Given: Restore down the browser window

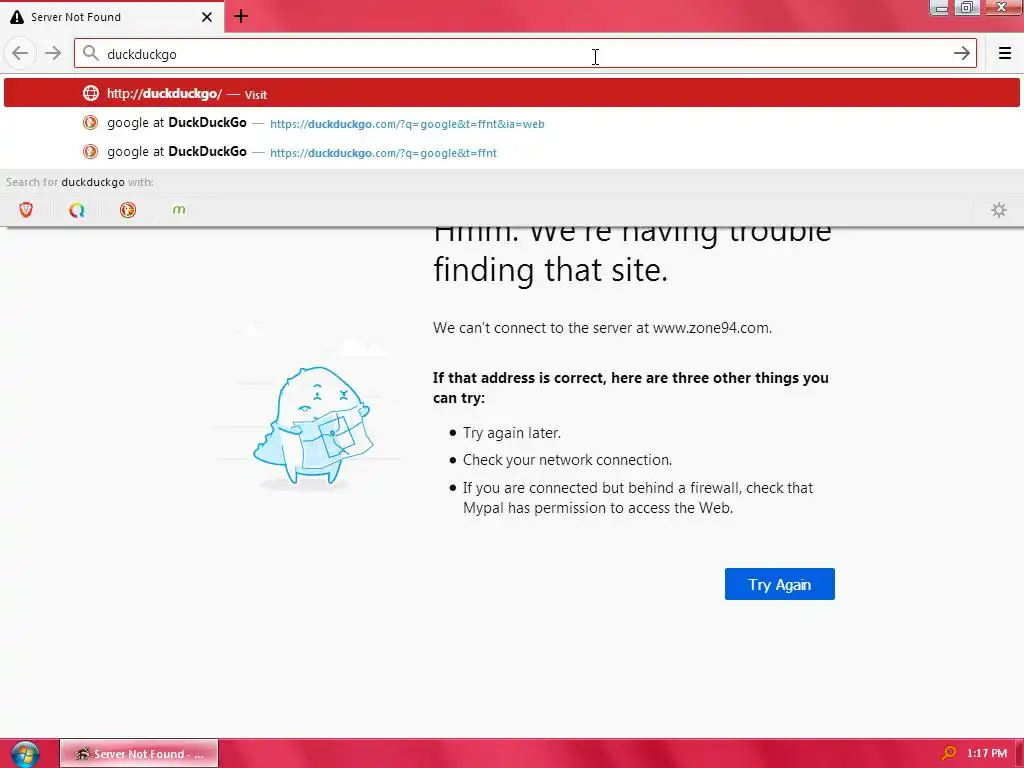Looking at the screenshot, I should [x=967, y=8].
